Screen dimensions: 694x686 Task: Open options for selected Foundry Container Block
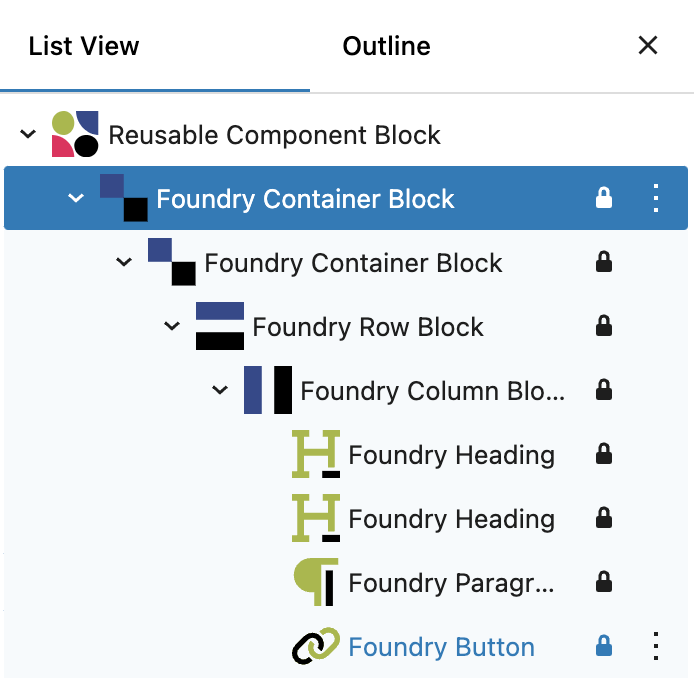pyautogui.click(x=656, y=198)
